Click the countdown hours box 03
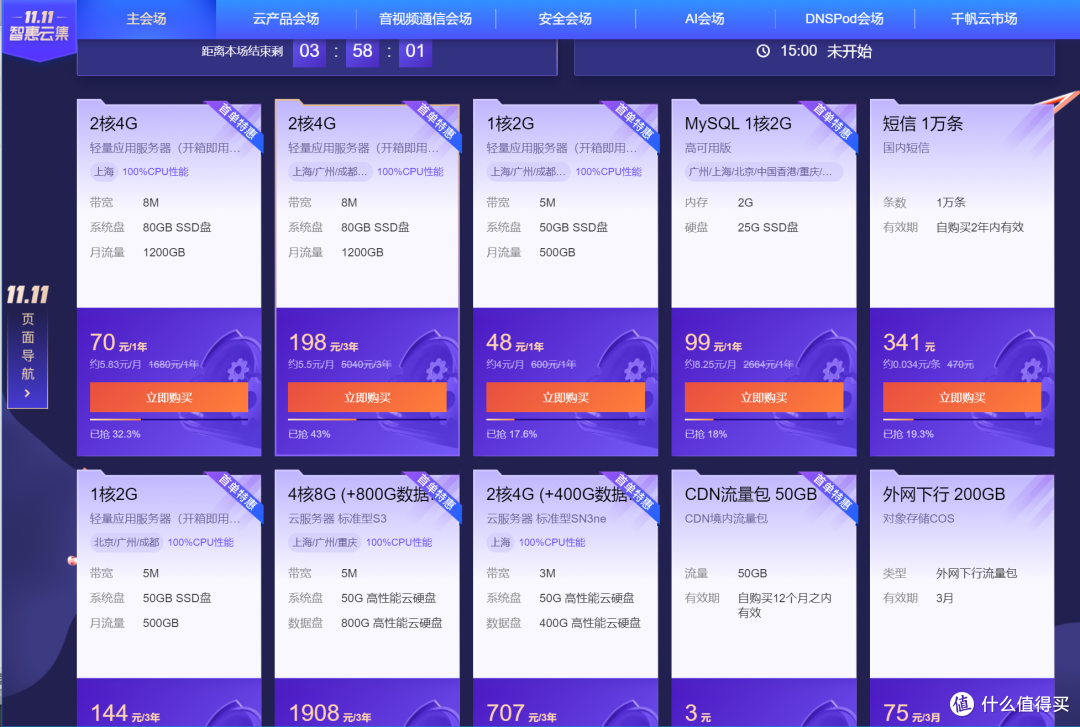Viewport: 1080px width, 727px height. 309,51
